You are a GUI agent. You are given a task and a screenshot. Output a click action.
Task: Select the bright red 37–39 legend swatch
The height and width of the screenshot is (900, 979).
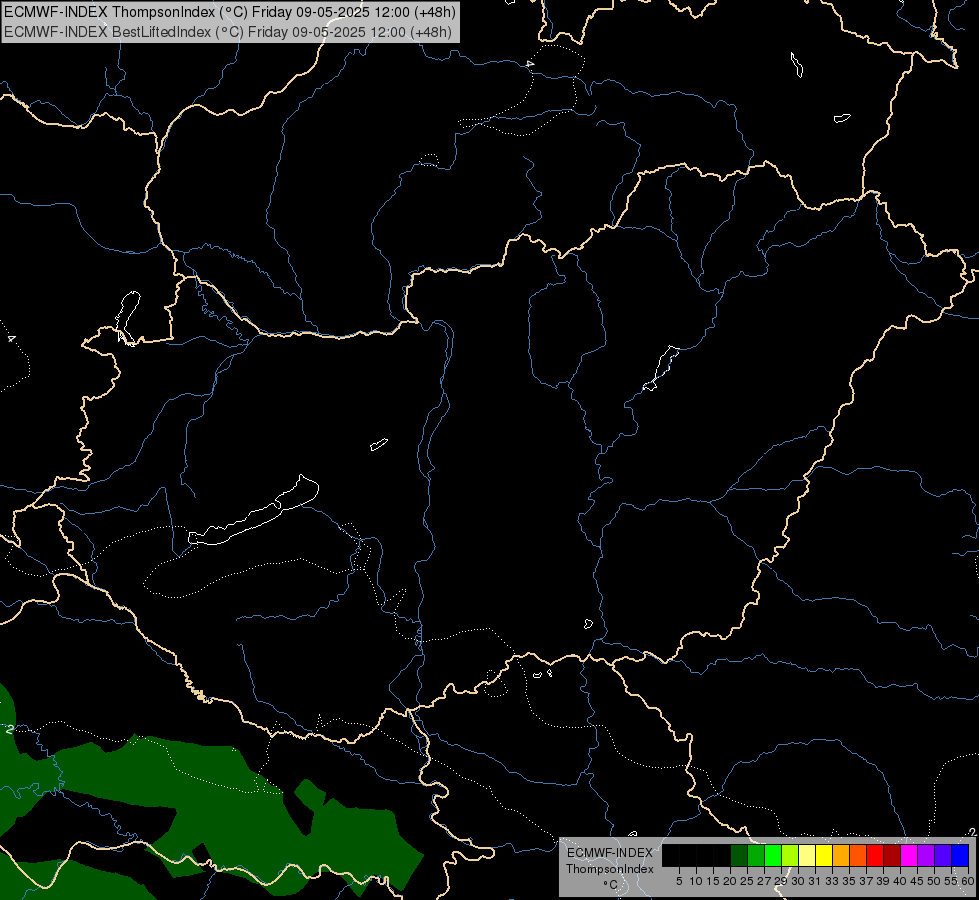875,855
